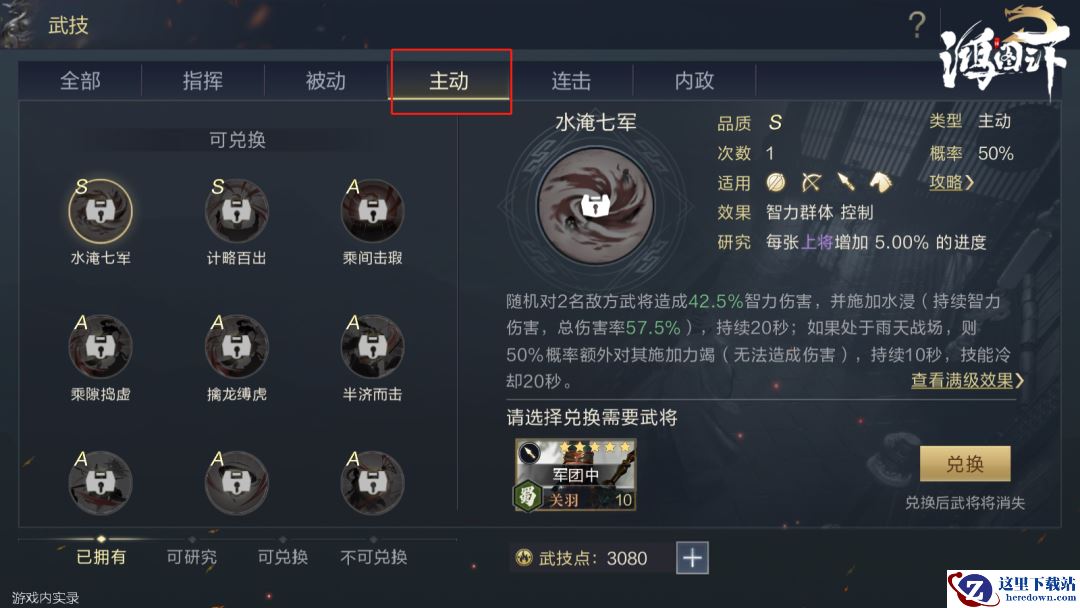Switch filter to 可研究
Viewport: 1080px width, 608px height.
tap(191, 557)
